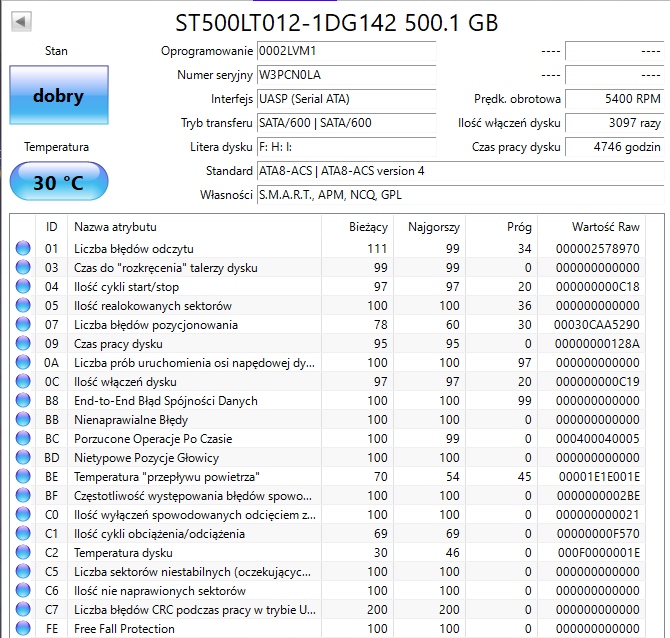Click the previous disk arrow icon
Screen dimensions: 670x638
21,21
